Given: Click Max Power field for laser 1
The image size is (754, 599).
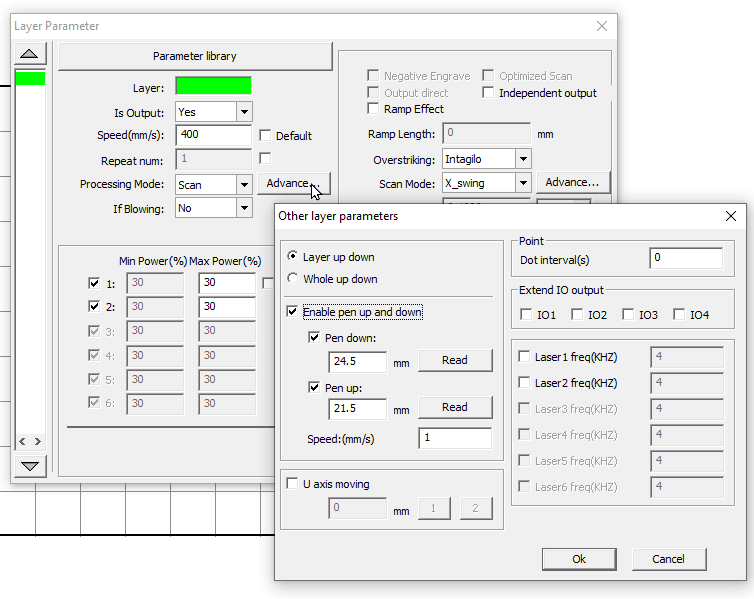Looking at the screenshot, I should (x=227, y=283).
